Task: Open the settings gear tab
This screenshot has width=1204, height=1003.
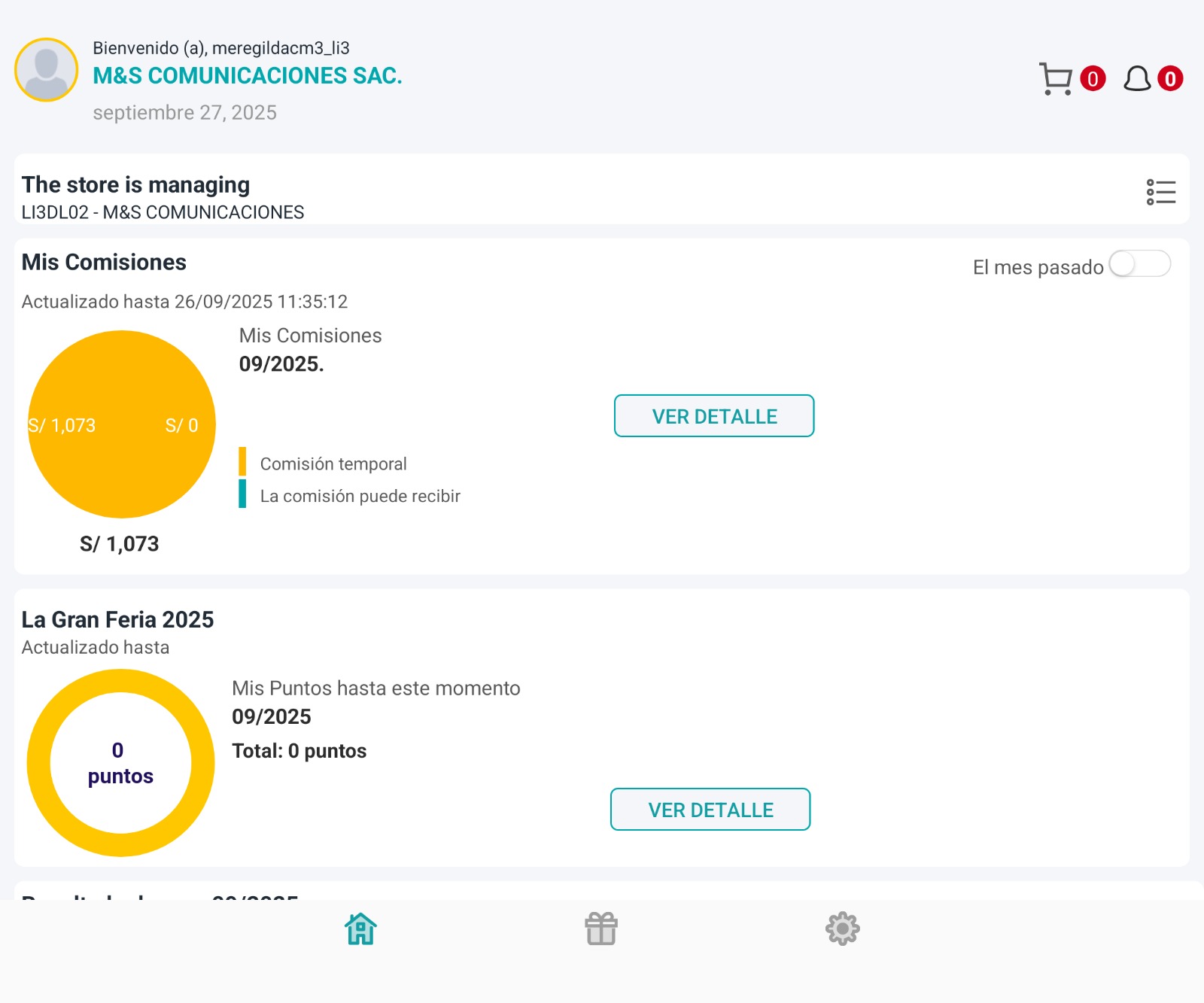Action: [842, 929]
